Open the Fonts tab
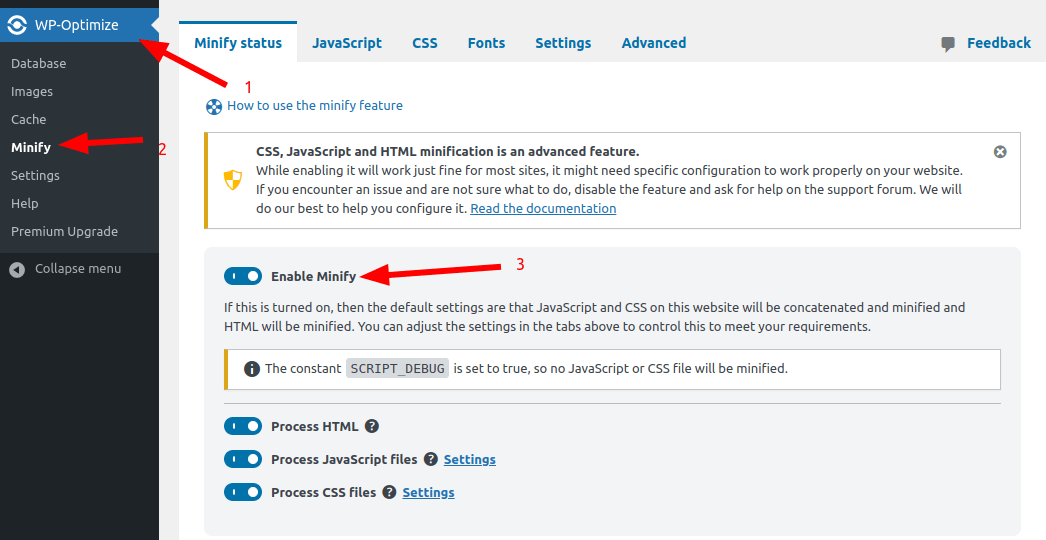 tap(486, 43)
